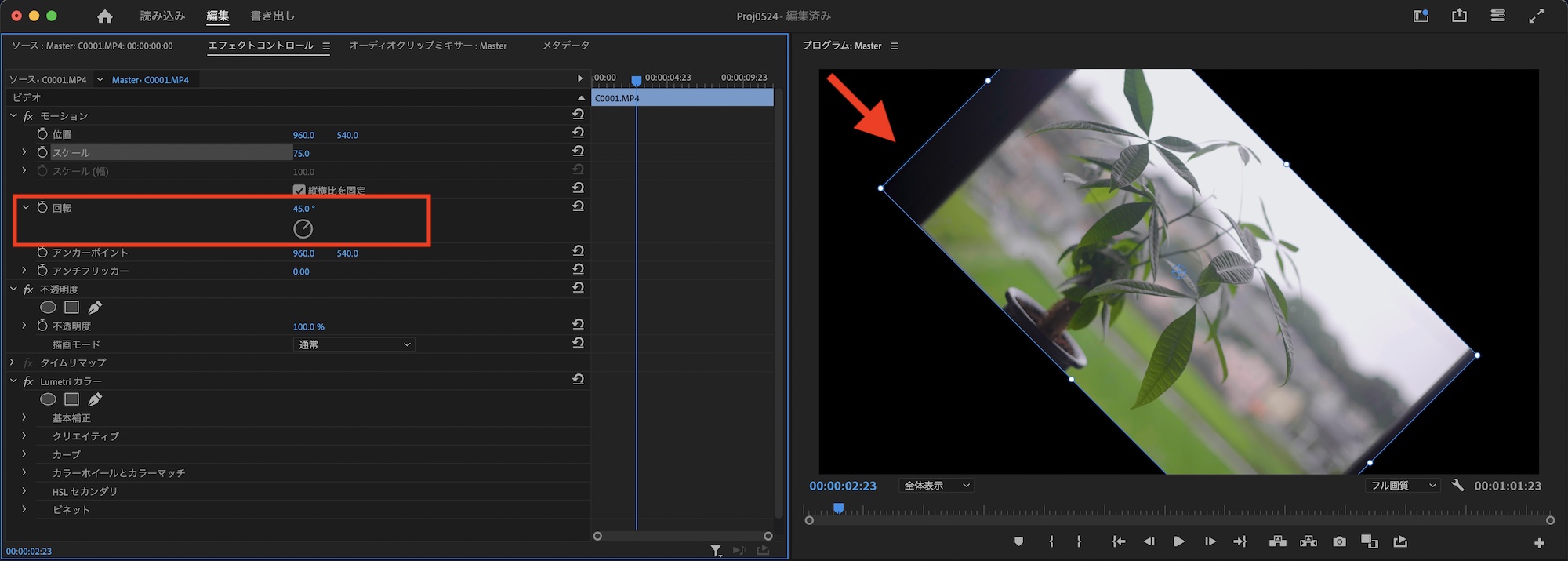
Task: Open the button editor plus icon
Action: click(x=1539, y=543)
